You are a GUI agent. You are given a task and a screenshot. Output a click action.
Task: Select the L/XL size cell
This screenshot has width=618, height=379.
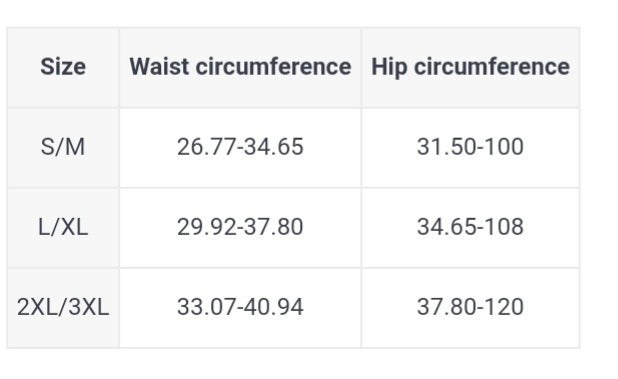tap(63, 227)
